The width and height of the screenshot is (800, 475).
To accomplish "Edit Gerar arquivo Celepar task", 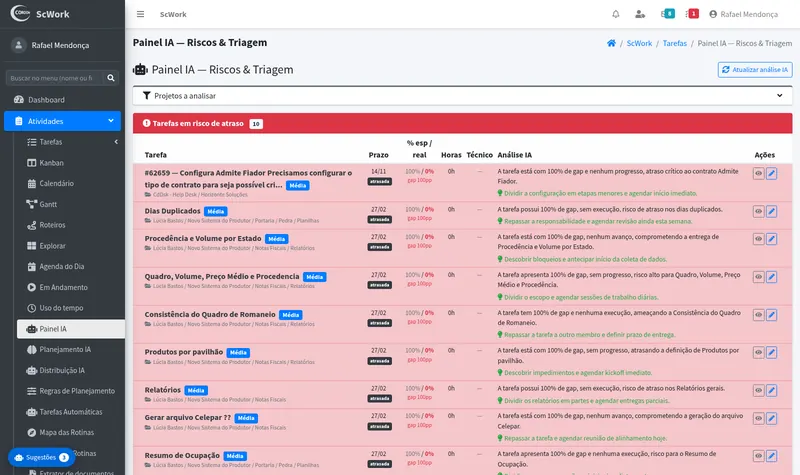I will coord(771,418).
